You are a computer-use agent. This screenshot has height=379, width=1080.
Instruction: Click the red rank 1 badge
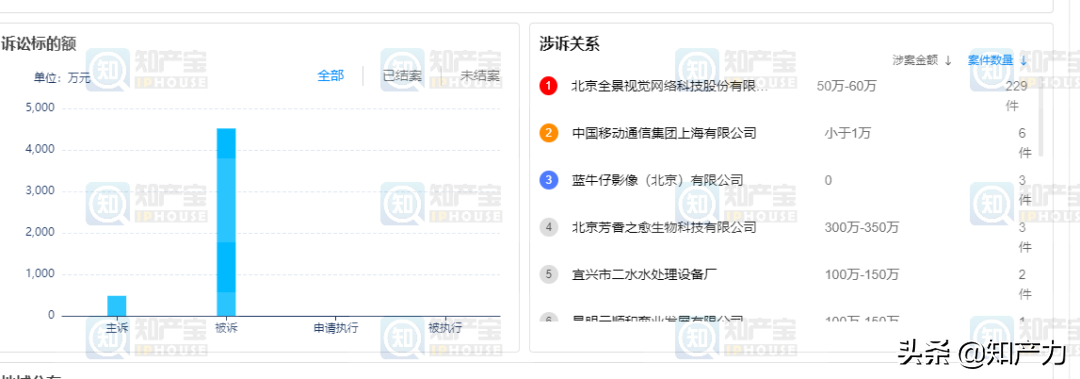coord(548,86)
